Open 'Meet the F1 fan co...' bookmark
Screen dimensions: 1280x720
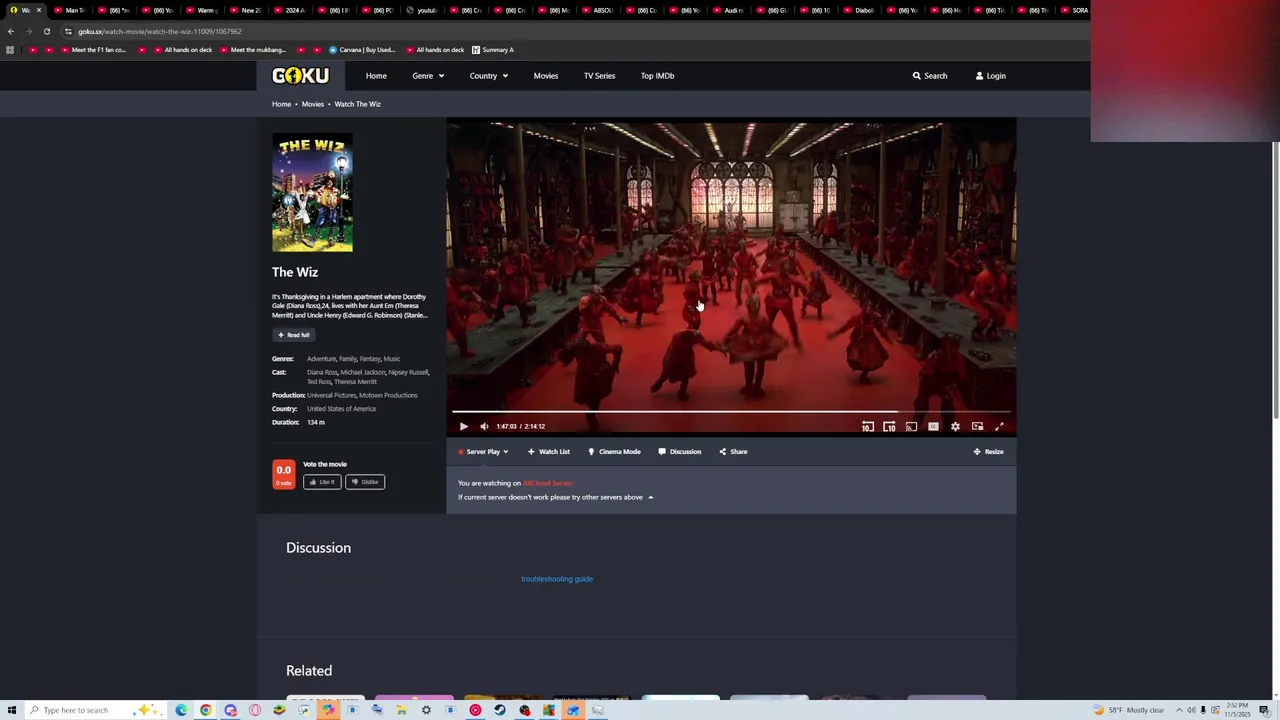click(x=92, y=50)
